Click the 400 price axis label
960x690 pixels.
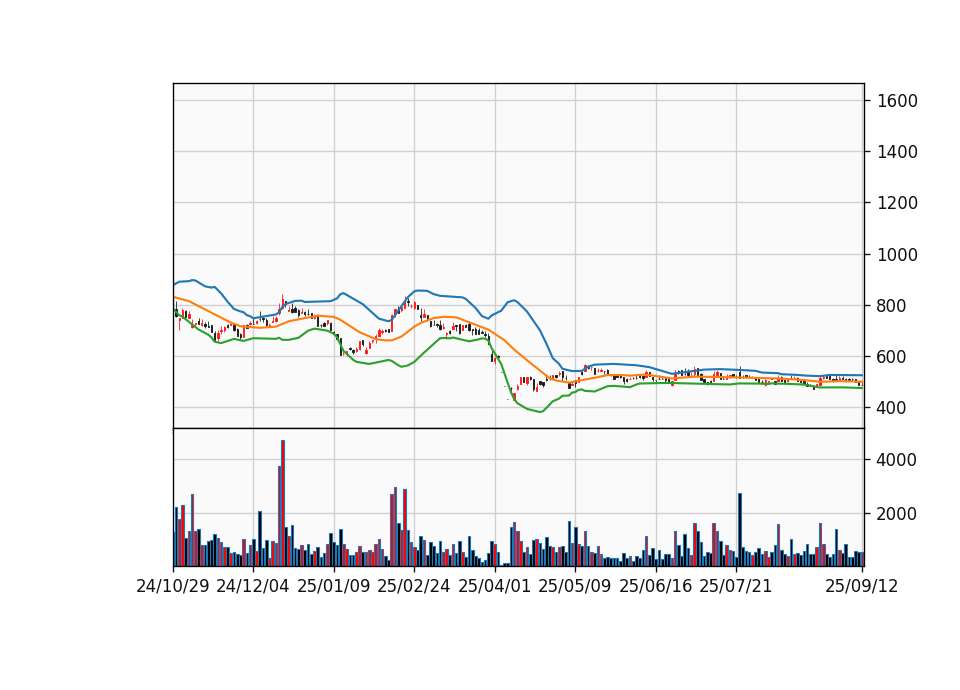892,408
